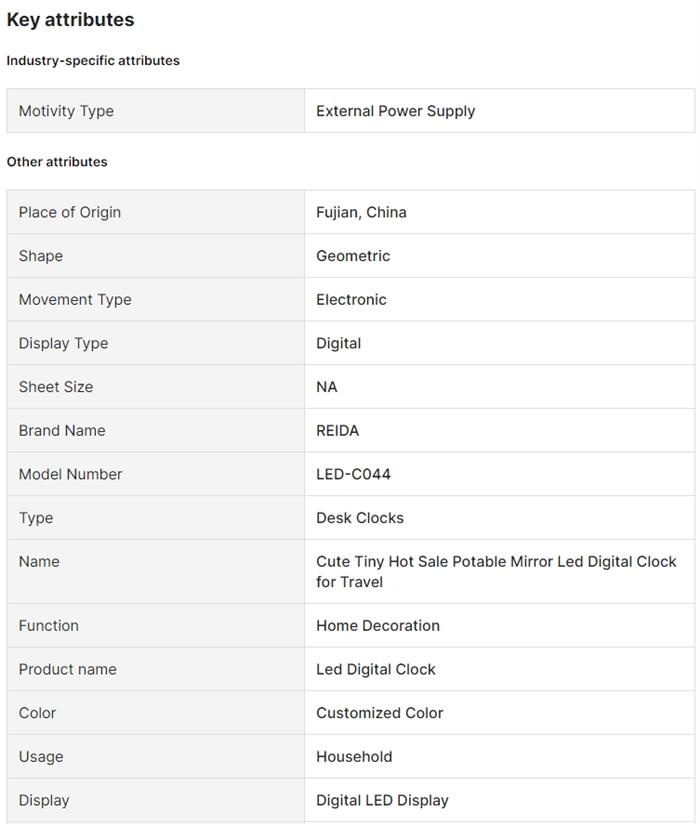
Task: Select the Home Decoration function value
Action: pos(378,626)
